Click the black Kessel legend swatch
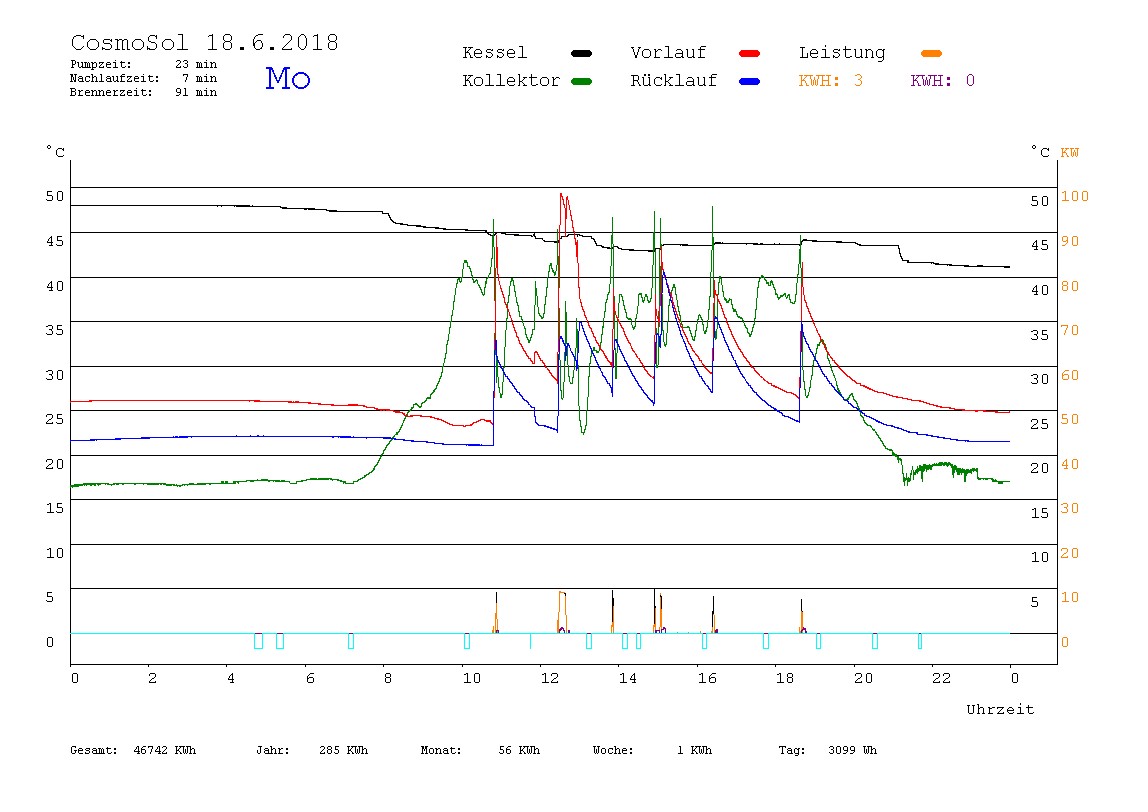1148x812 pixels. [x=581, y=53]
